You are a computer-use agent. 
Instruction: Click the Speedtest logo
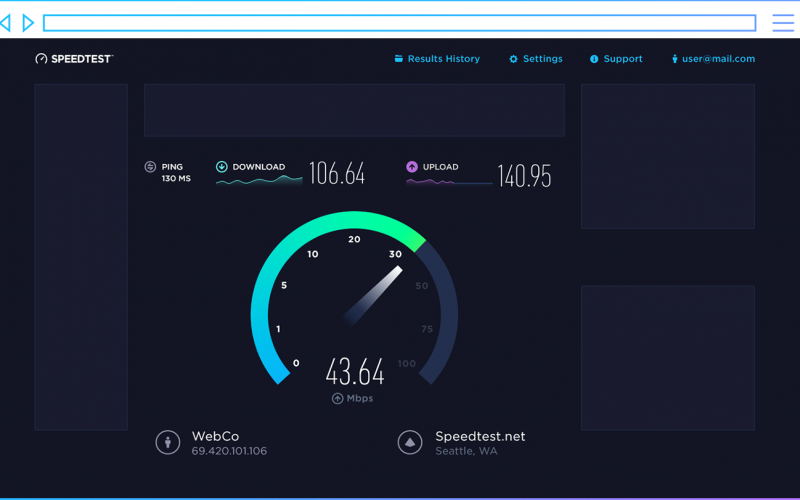point(74,59)
